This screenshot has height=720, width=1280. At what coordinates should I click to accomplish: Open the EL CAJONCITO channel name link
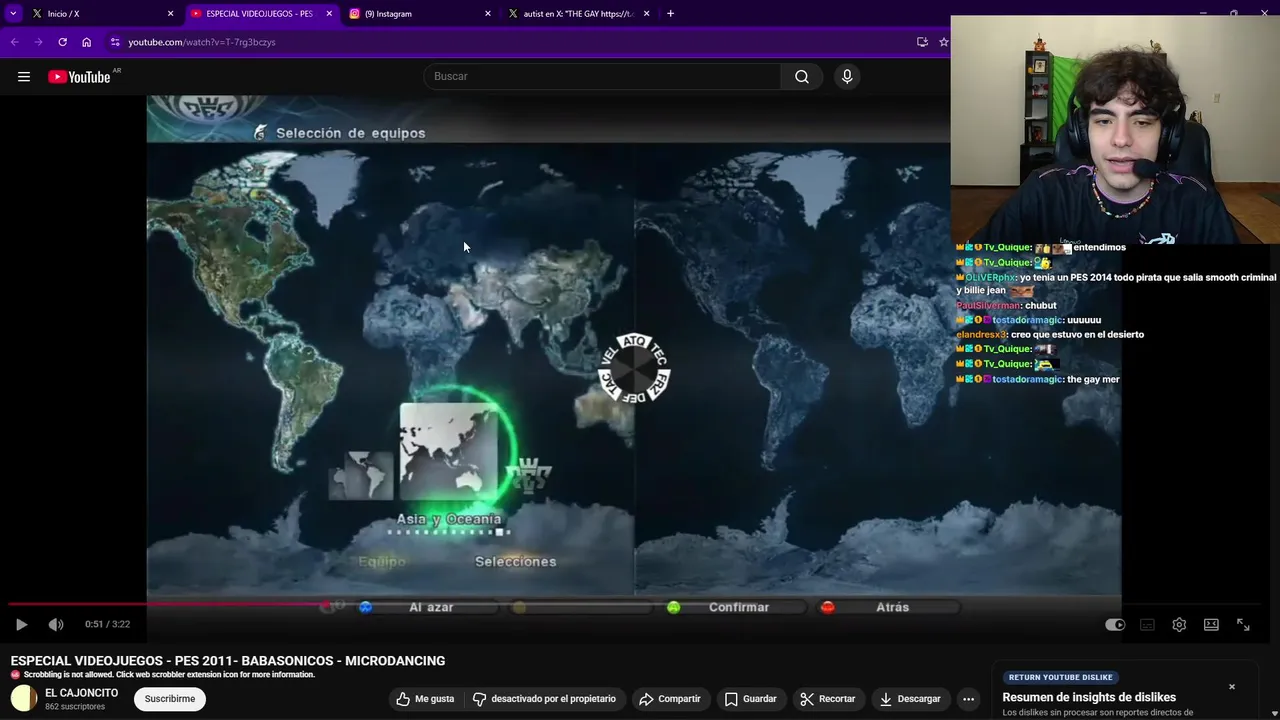pos(81,693)
